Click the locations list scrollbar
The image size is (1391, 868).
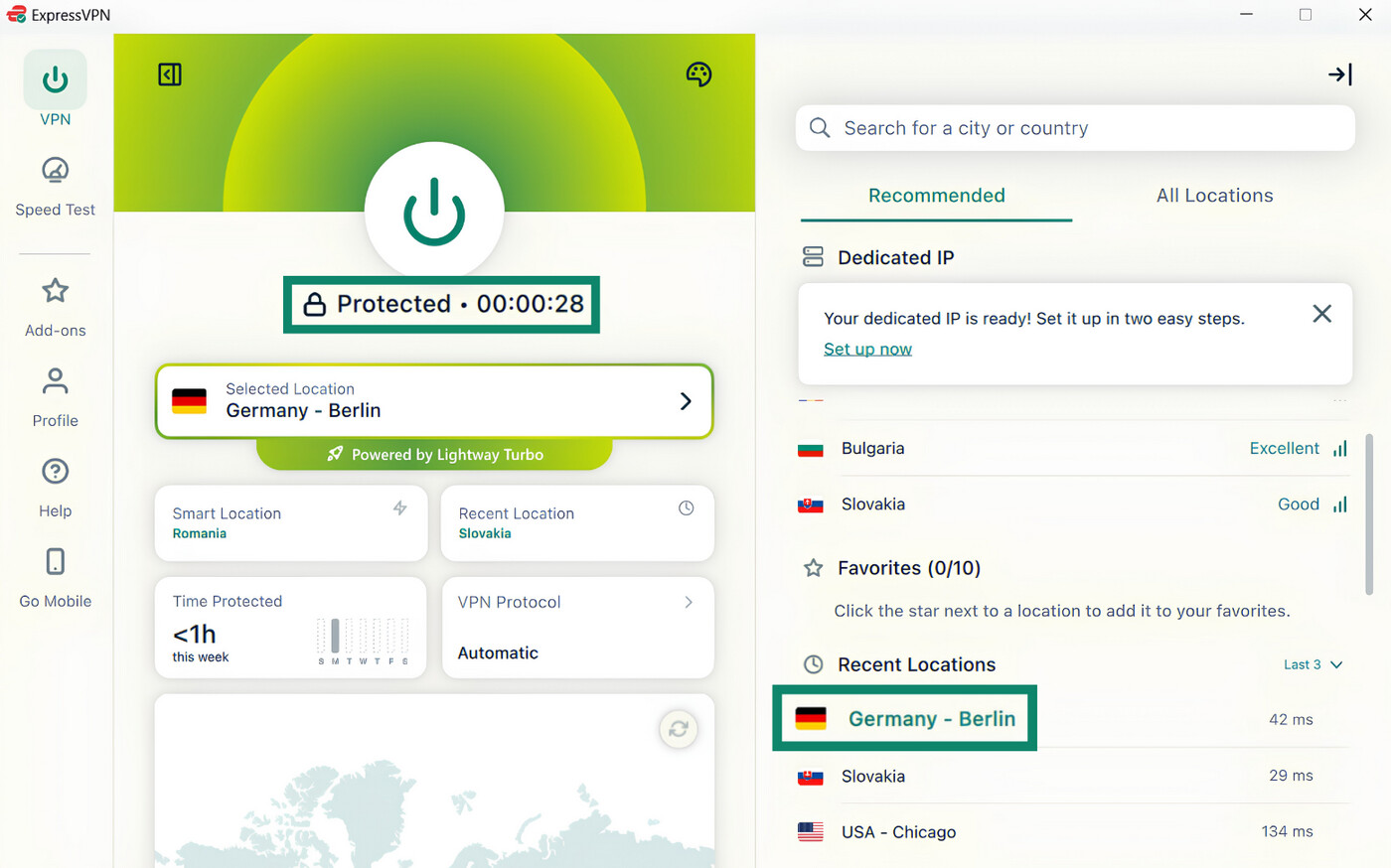pos(1369,514)
